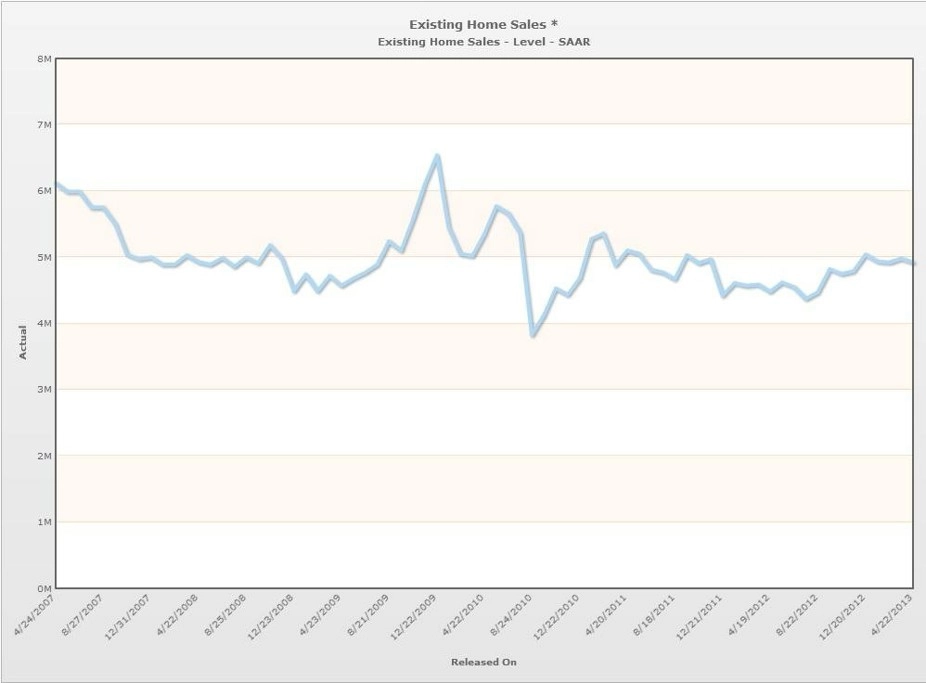This screenshot has height=683, width=926.
Task: Select the 8M label on the y-axis
Action: pyautogui.click(x=44, y=58)
